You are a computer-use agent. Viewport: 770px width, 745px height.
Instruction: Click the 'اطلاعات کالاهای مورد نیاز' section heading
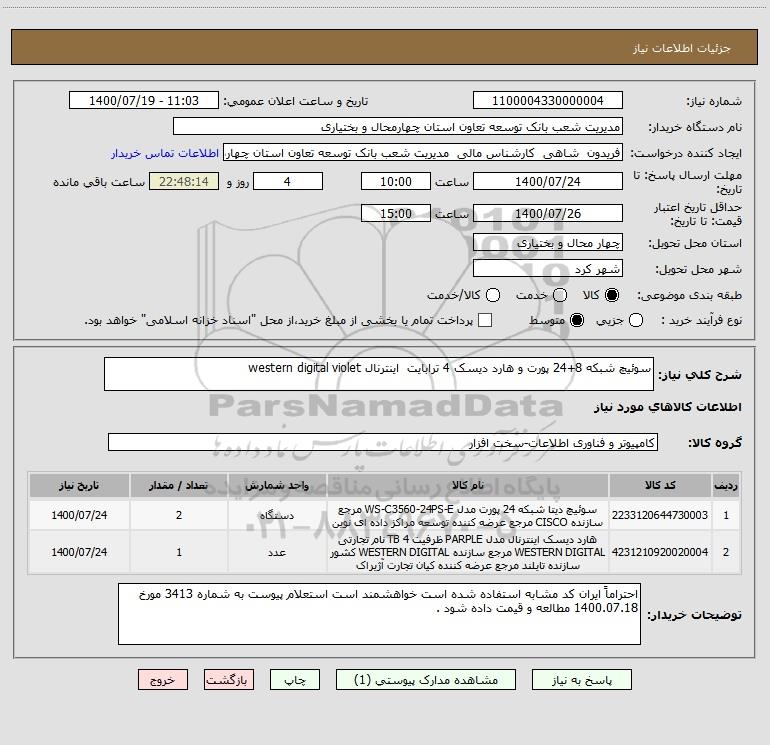667,407
